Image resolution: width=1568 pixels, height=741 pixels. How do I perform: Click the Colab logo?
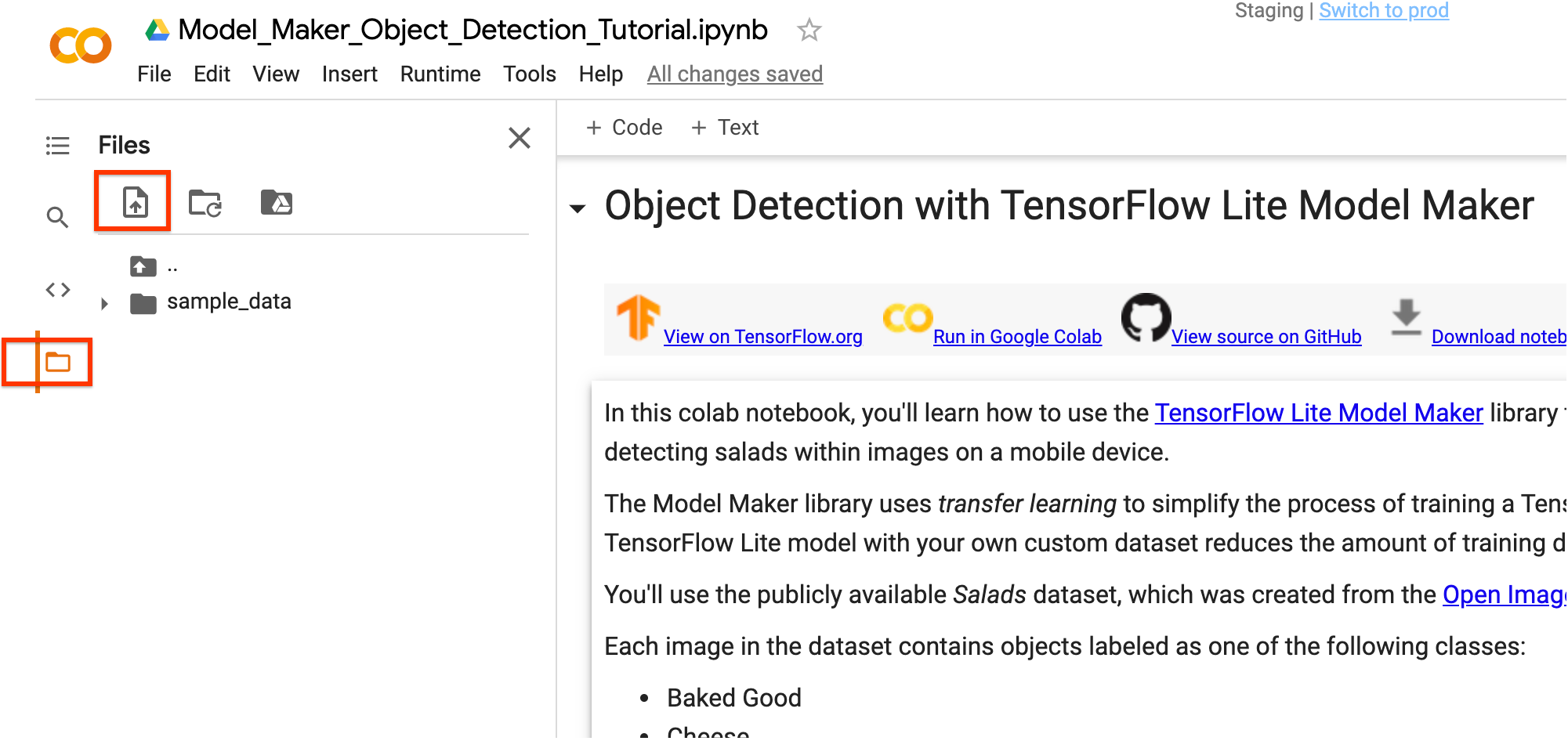[x=80, y=45]
